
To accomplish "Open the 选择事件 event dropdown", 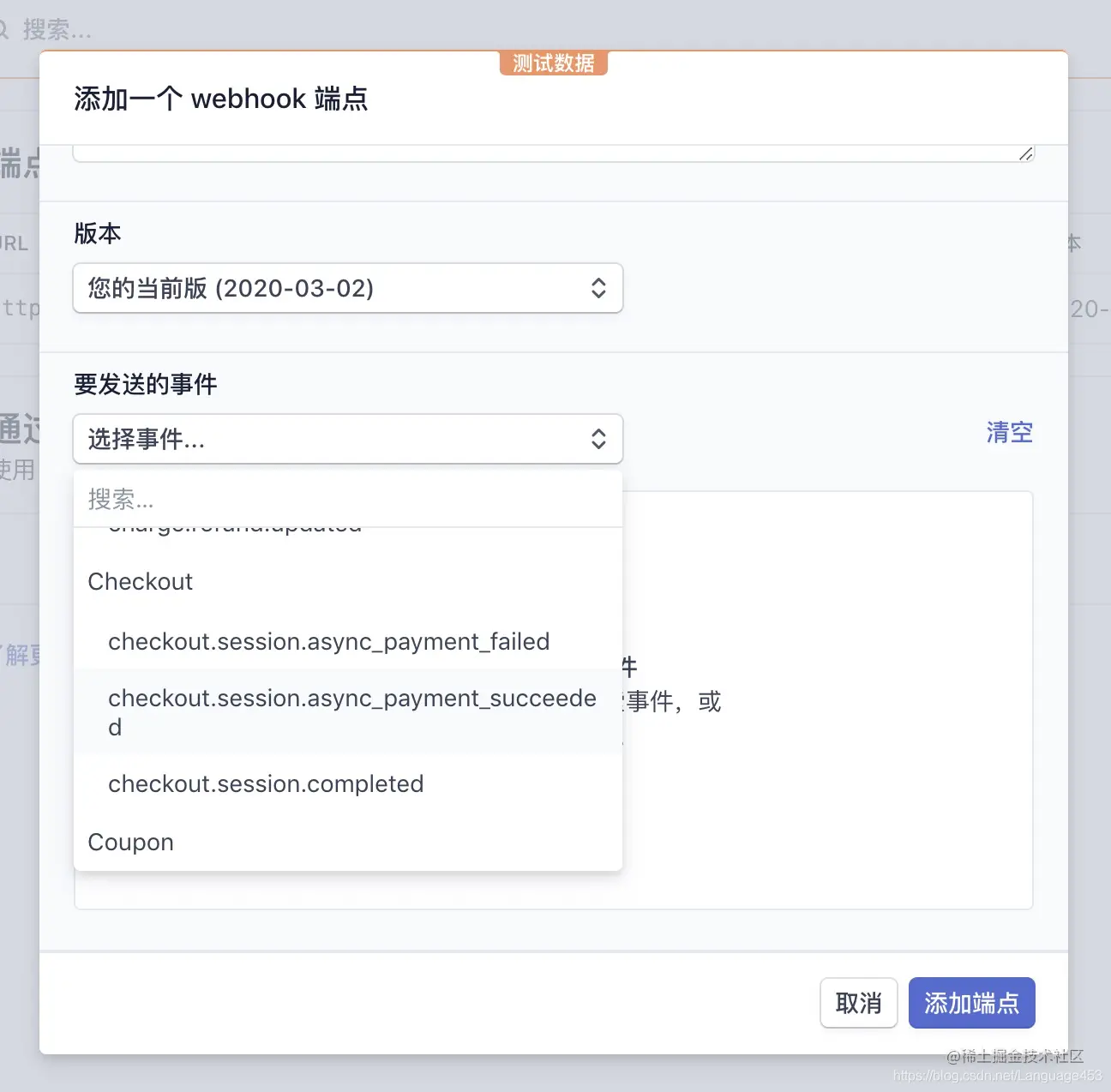I will pyautogui.click(x=347, y=438).
